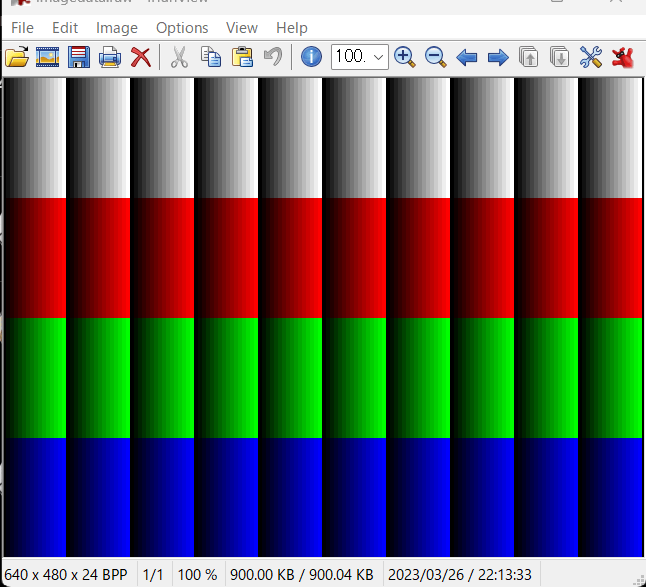Image resolution: width=646 pixels, height=587 pixels.
Task: Open the File menu
Action: [22, 28]
